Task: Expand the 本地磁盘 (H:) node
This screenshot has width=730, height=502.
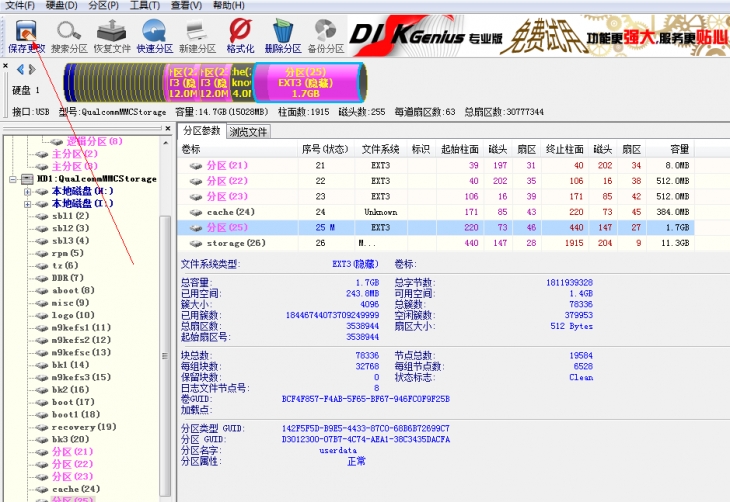Action: pyautogui.click(x=27, y=192)
